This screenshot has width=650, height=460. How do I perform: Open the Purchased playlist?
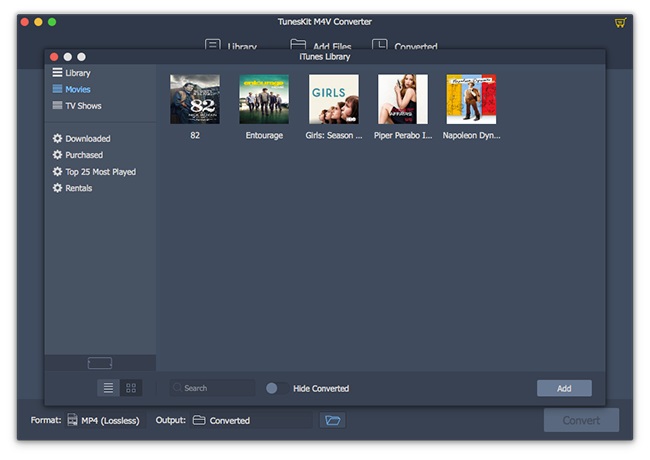pos(78,155)
